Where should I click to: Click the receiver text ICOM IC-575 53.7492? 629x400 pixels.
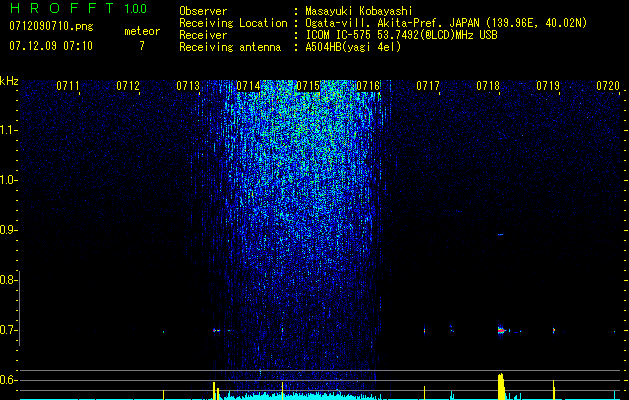(401, 35)
